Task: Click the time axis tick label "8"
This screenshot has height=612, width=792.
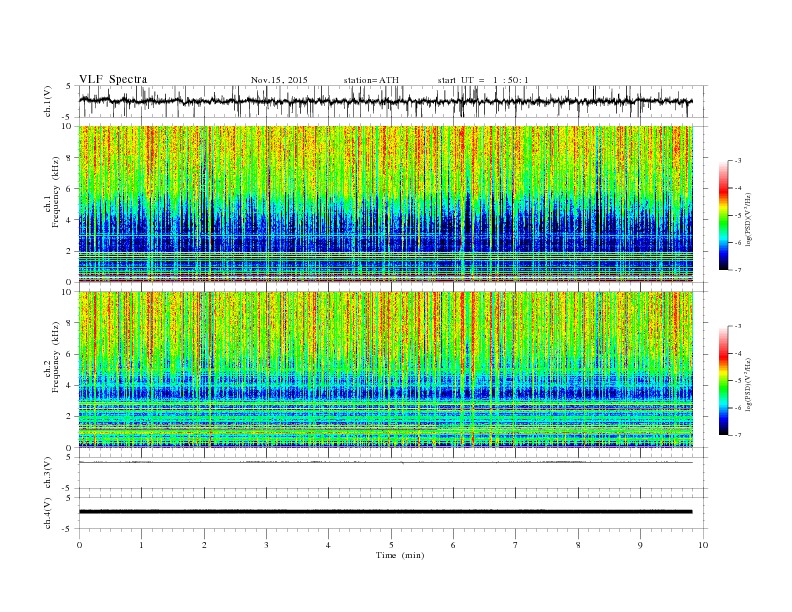Action: click(x=578, y=545)
